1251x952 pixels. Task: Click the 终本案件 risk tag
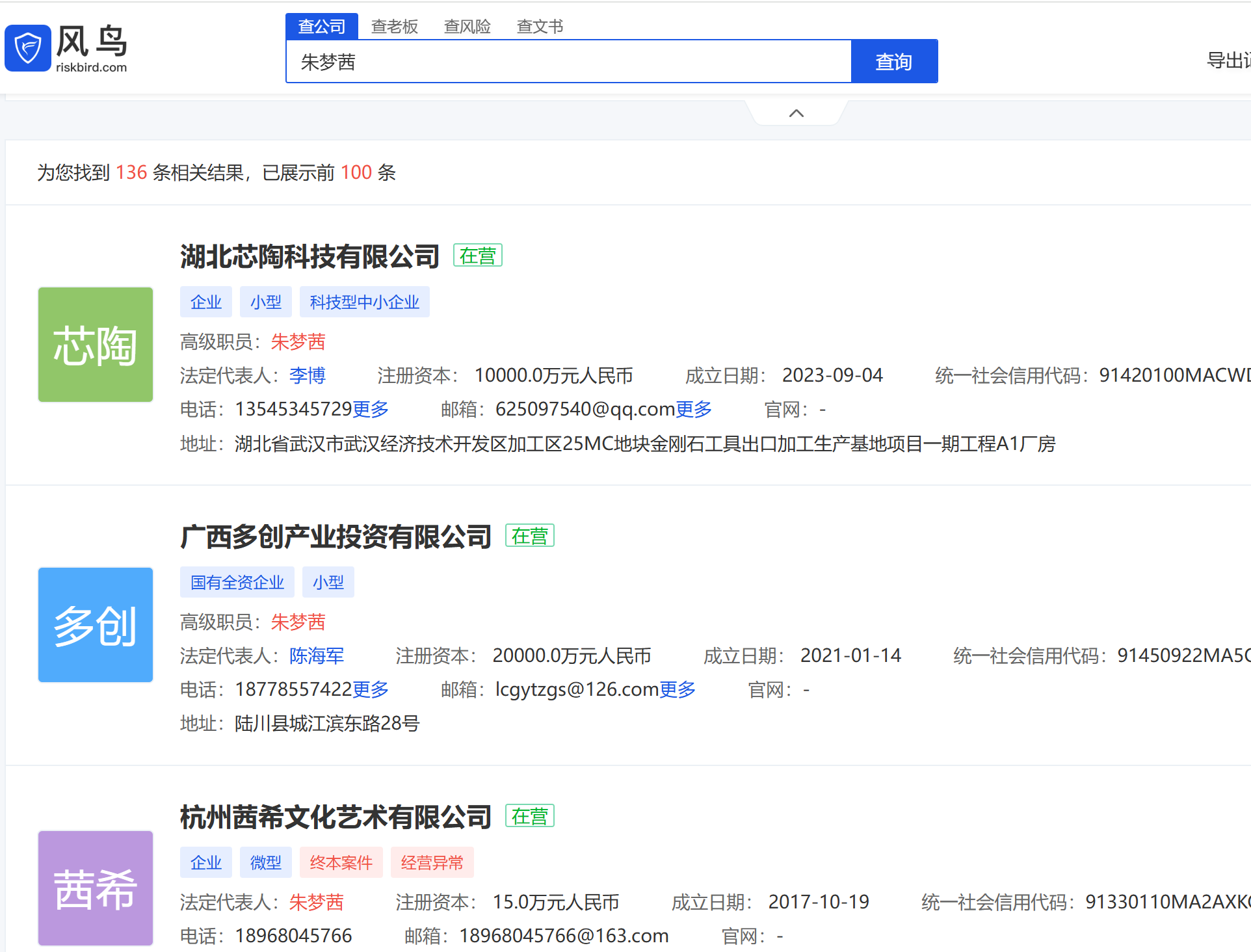click(341, 862)
